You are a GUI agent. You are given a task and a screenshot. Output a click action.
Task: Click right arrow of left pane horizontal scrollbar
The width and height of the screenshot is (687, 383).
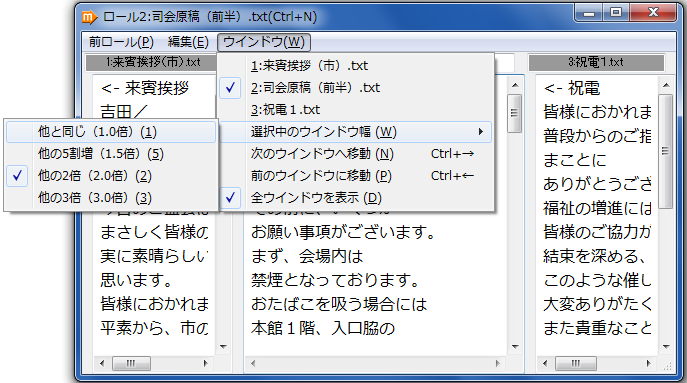click(205, 363)
